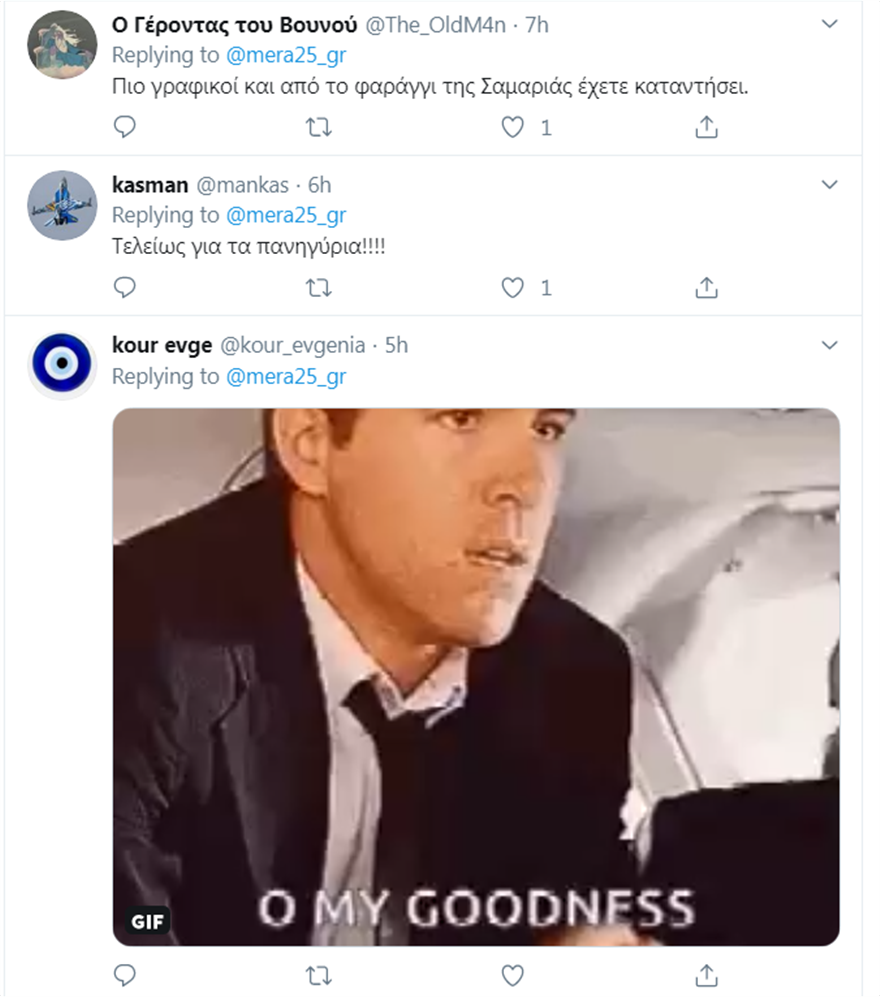This screenshot has height=997, width=880.
Task: Retweet kour evge's GIF tweet
Action: tap(318, 973)
